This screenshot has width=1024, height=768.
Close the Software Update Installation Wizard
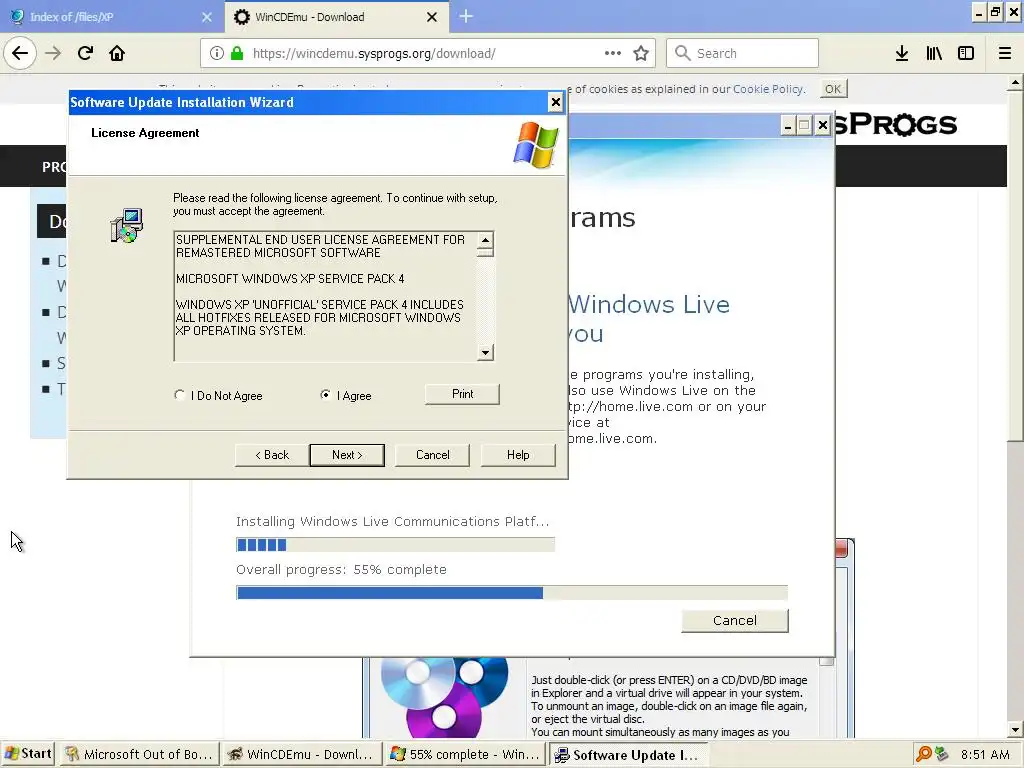555,102
